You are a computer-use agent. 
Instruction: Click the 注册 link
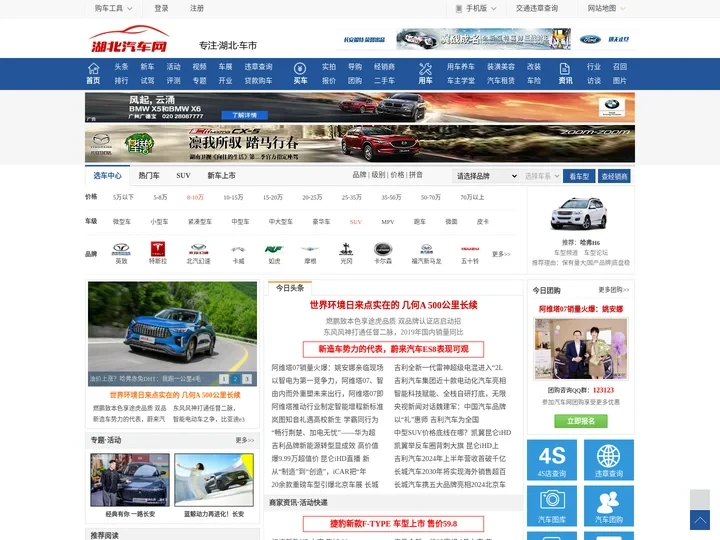197,8
